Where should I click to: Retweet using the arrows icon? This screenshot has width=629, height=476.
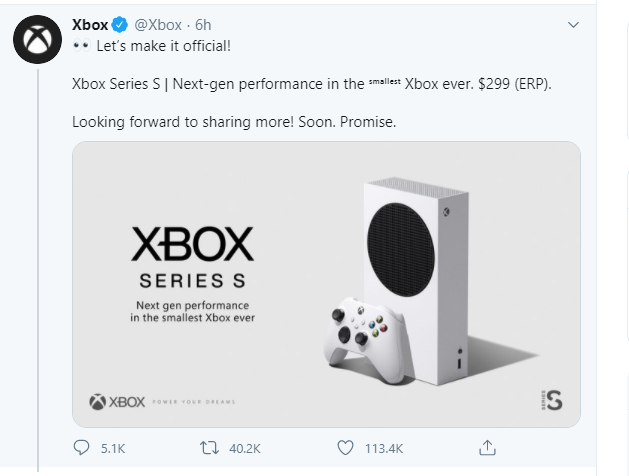coord(212,447)
